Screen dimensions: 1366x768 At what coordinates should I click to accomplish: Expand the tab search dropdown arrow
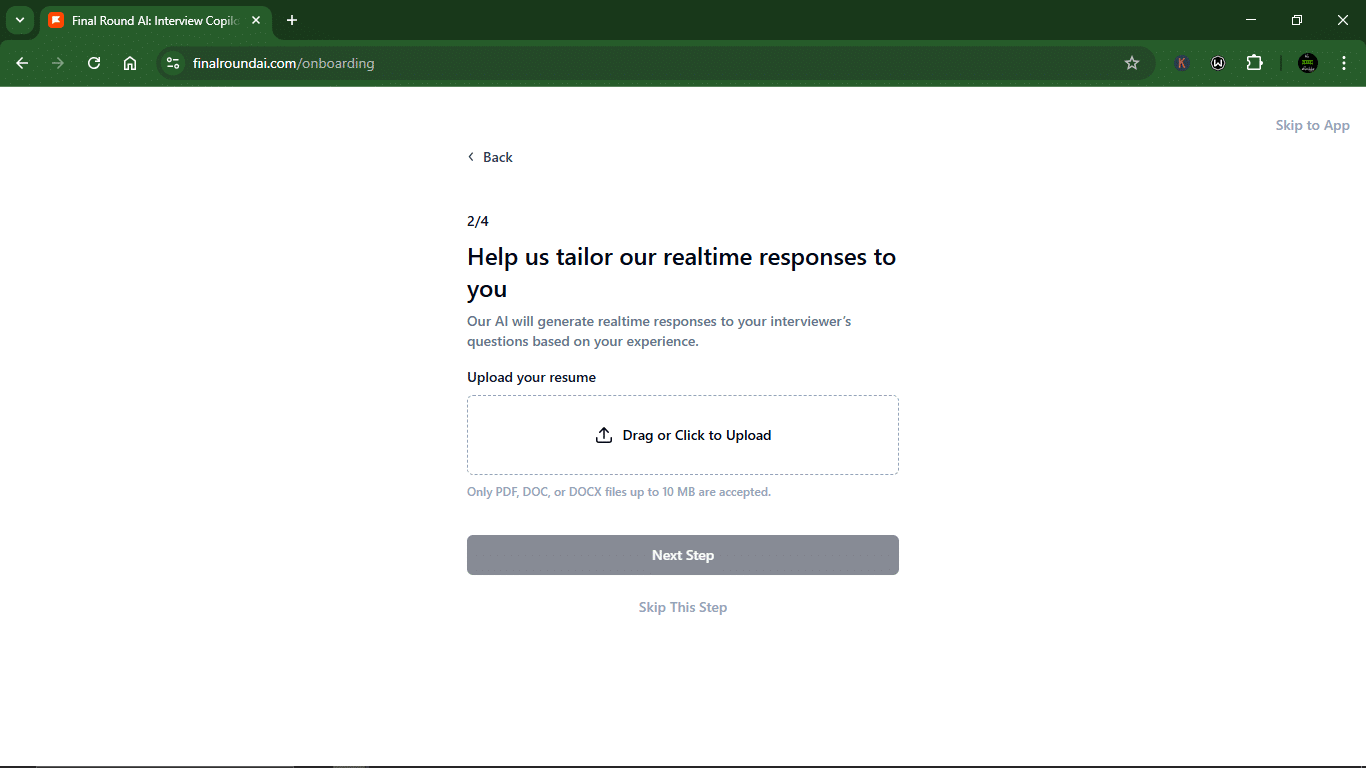tap(19, 20)
